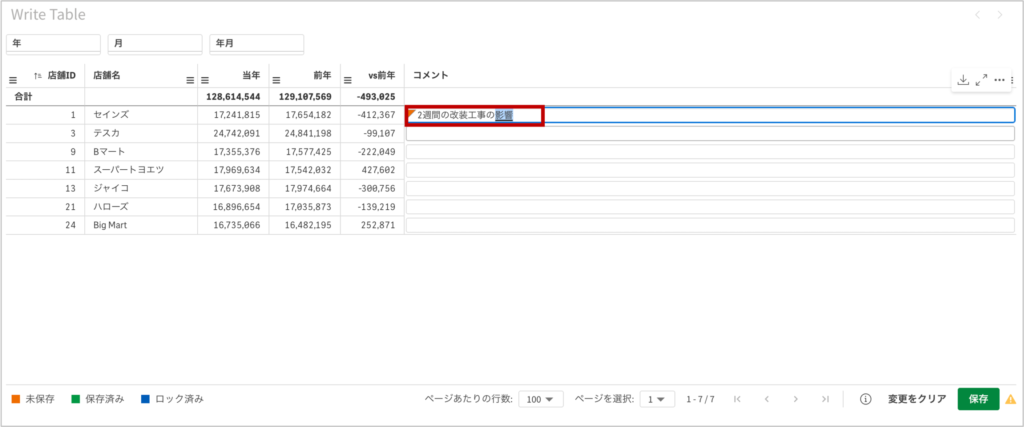Viewport: 1024px width, 427px height.
Task: Click the download export icon
Action: [x=963, y=80]
